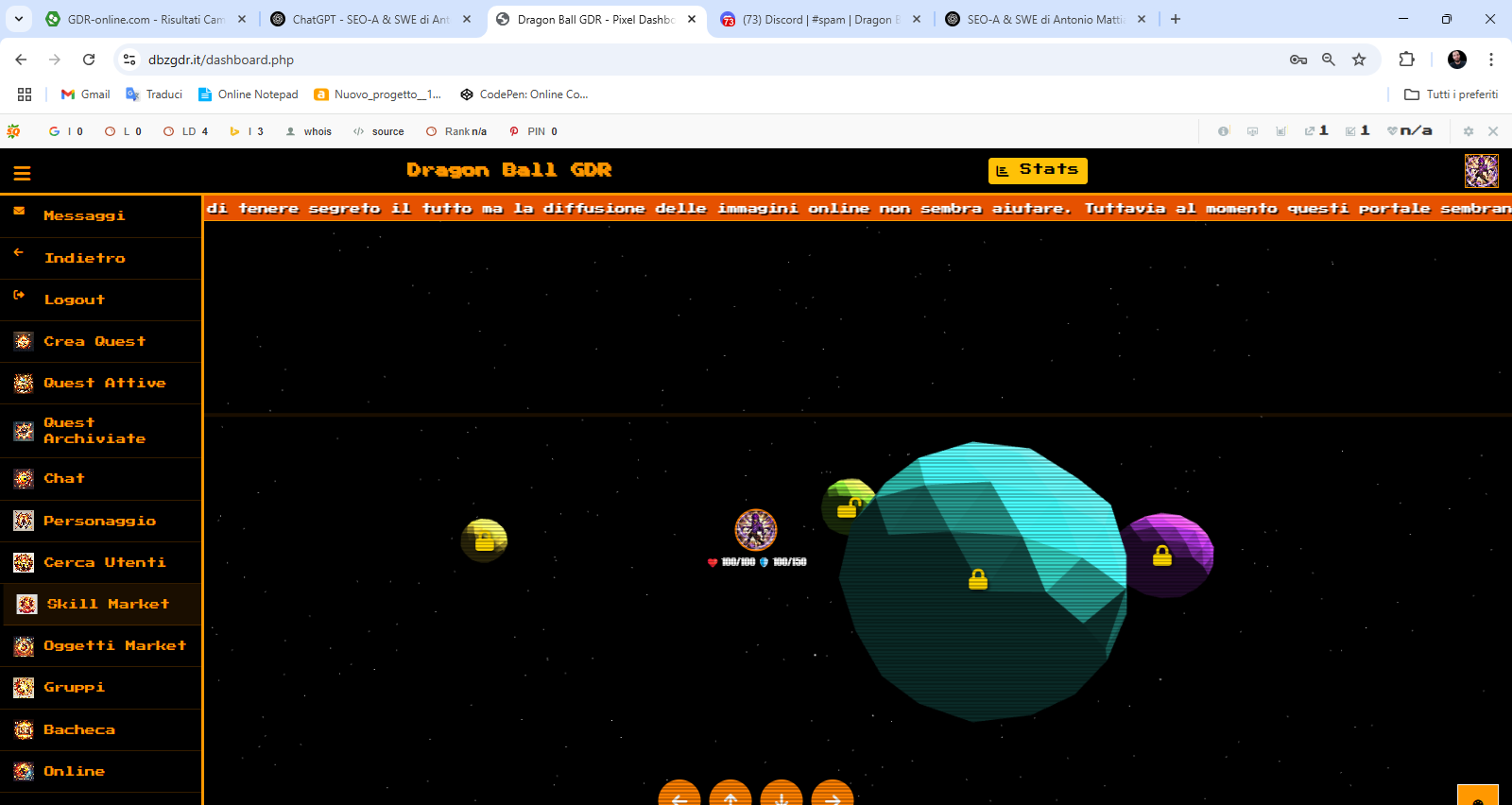Click the orange button in the bottom right corner

point(1478,795)
